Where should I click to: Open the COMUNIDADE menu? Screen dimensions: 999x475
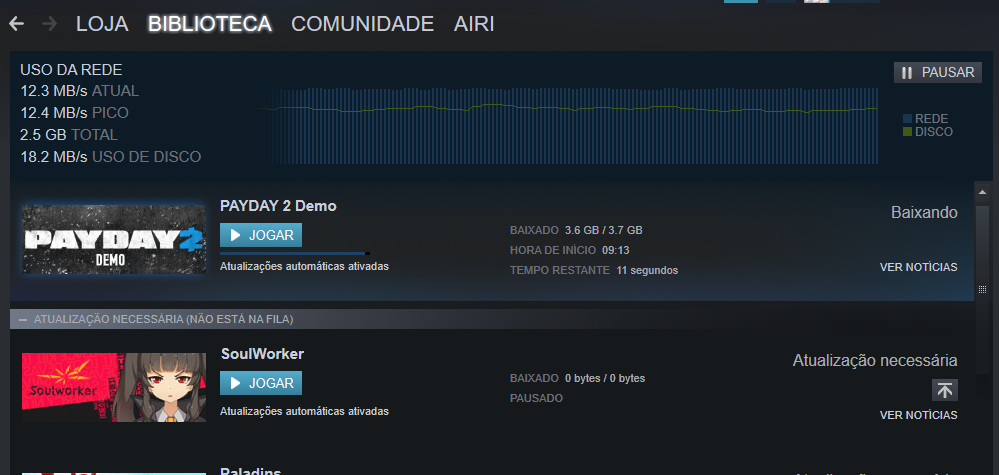(363, 24)
